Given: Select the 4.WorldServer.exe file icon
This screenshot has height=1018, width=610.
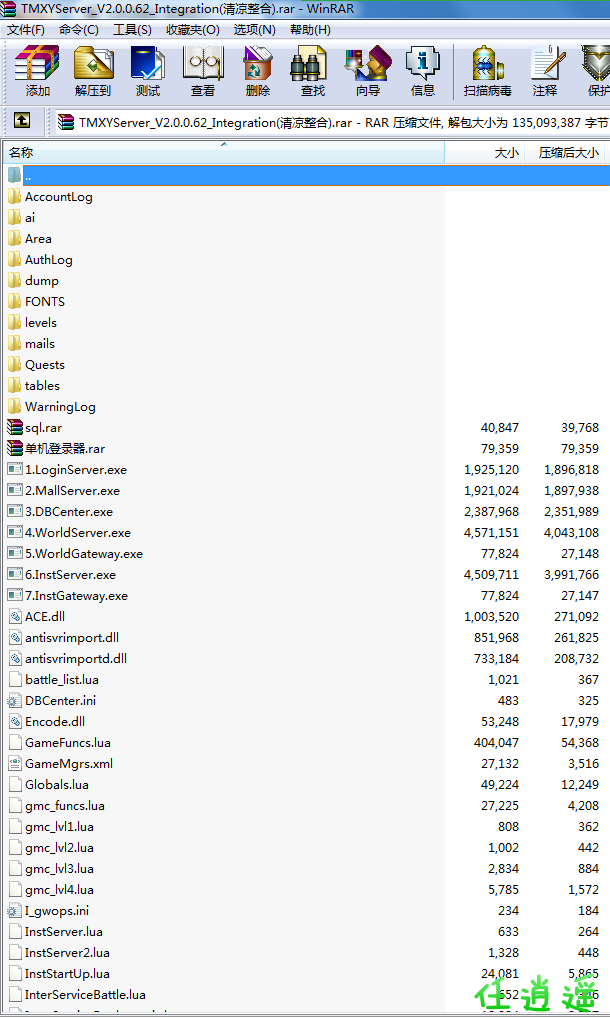Looking at the screenshot, I should point(14,532).
